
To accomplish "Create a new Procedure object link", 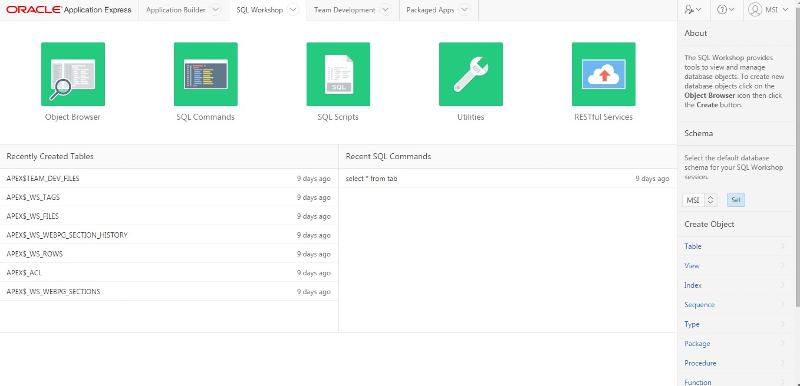I will tap(700, 363).
